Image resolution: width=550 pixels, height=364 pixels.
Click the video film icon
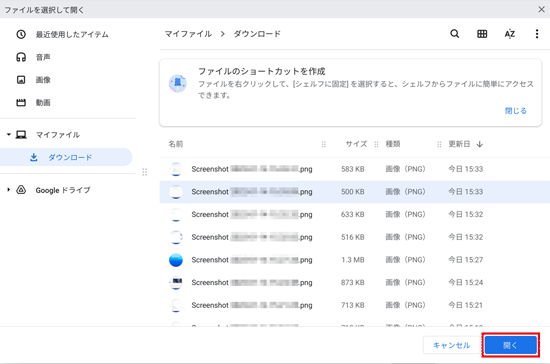tap(21, 102)
